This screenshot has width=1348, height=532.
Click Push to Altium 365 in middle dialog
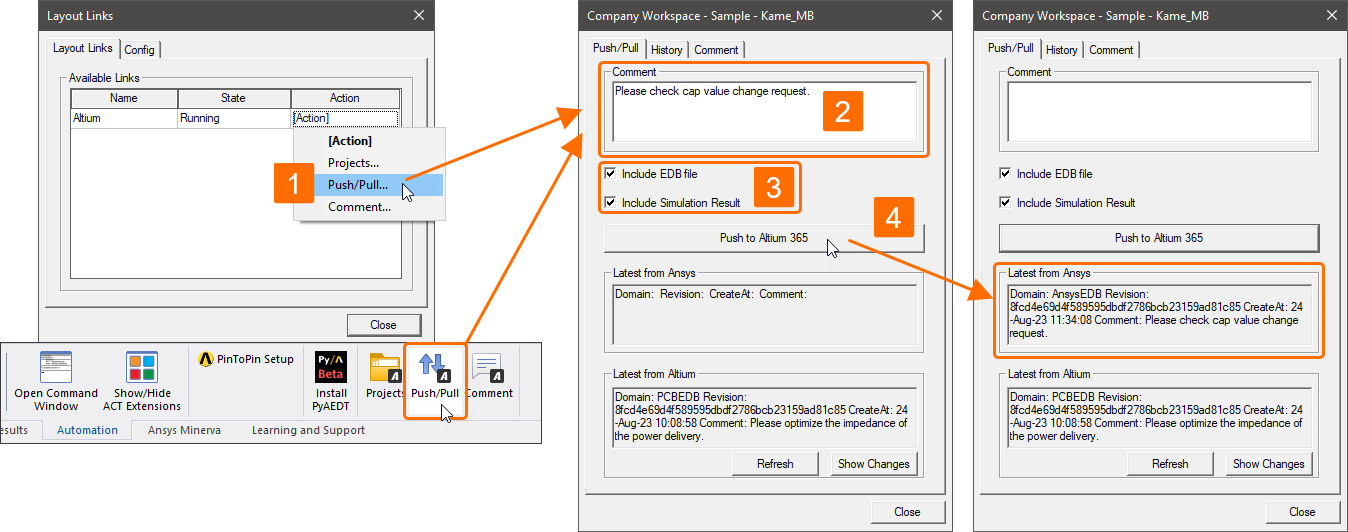(x=765, y=238)
